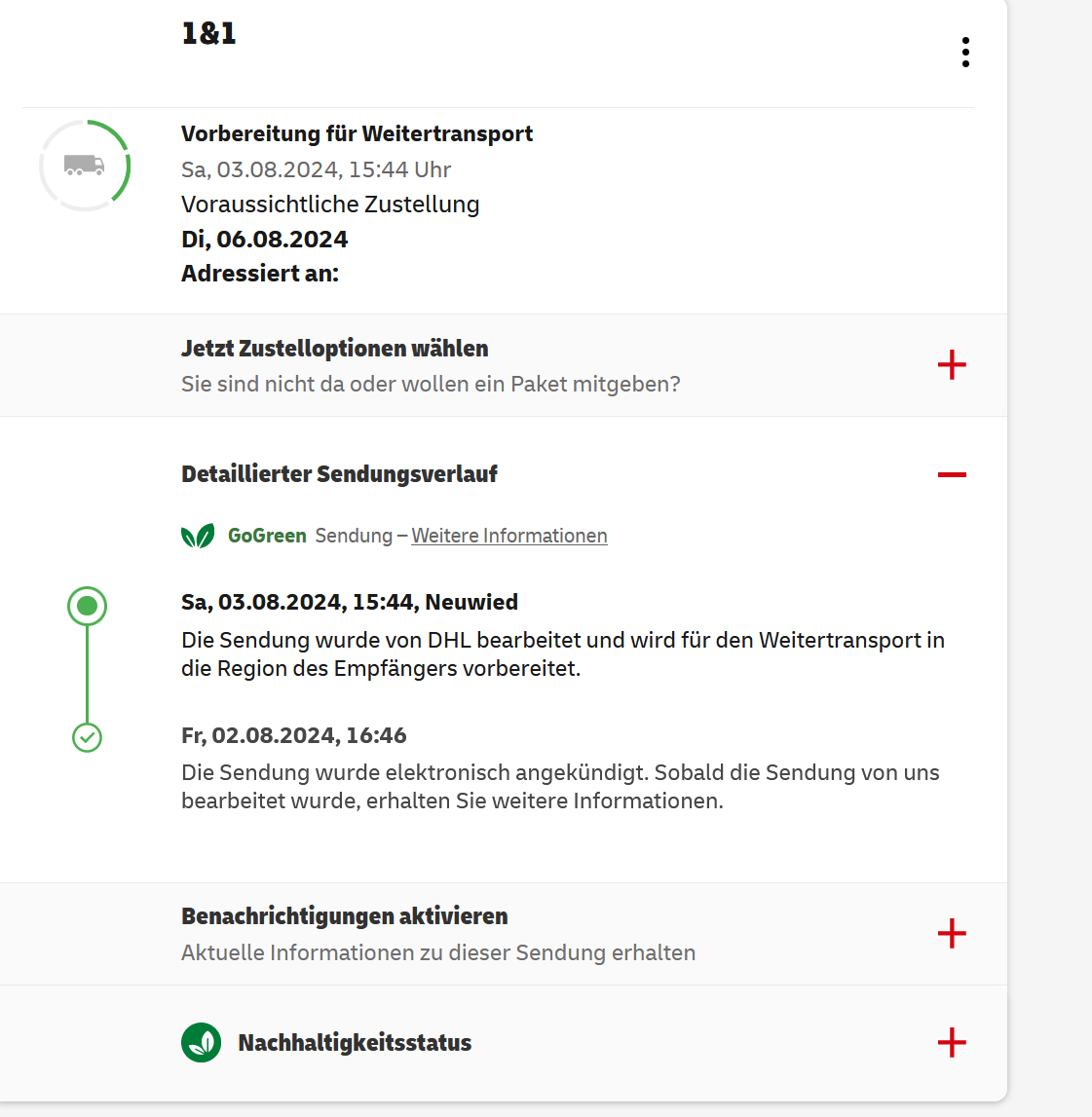
Task: Click the 1&1 sender title
Action: point(208,33)
